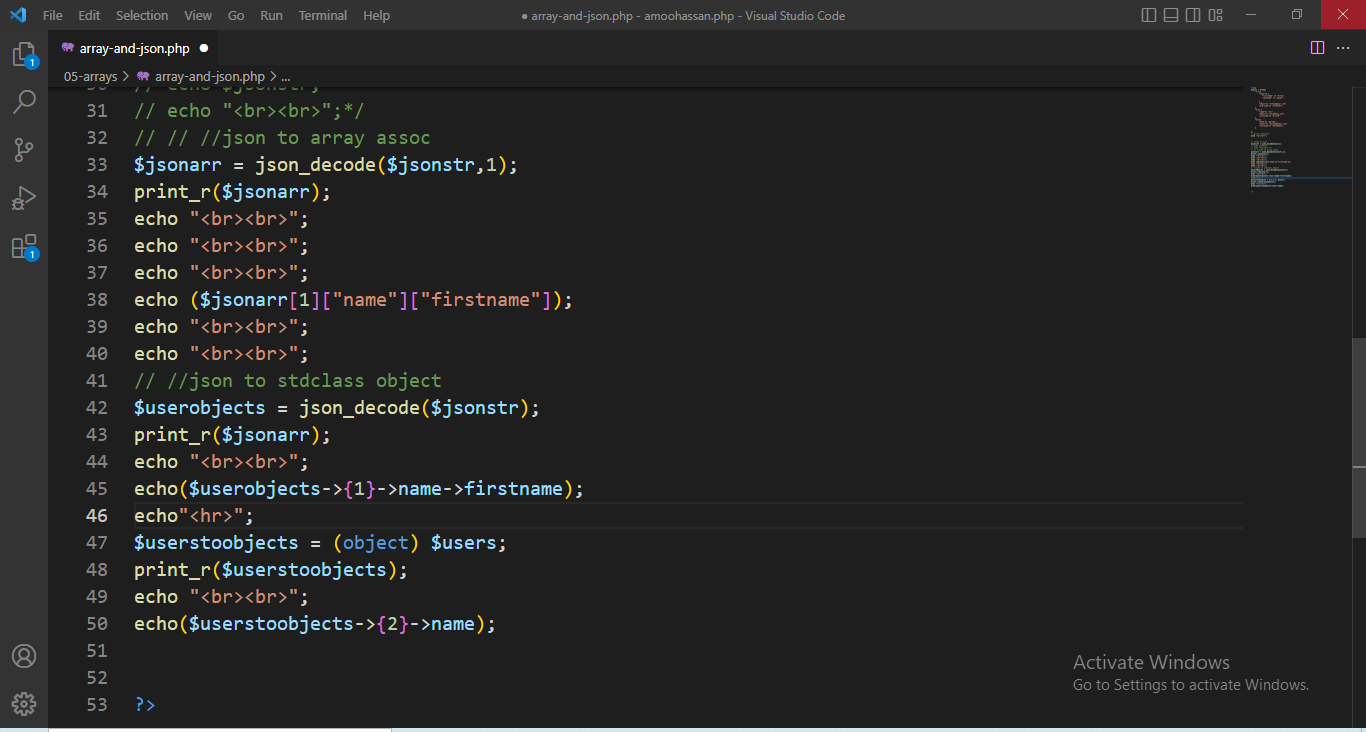The width and height of the screenshot is (1366, 732).
Task: Click PHP file icon in the tab
Action: (x=68, y=48)
